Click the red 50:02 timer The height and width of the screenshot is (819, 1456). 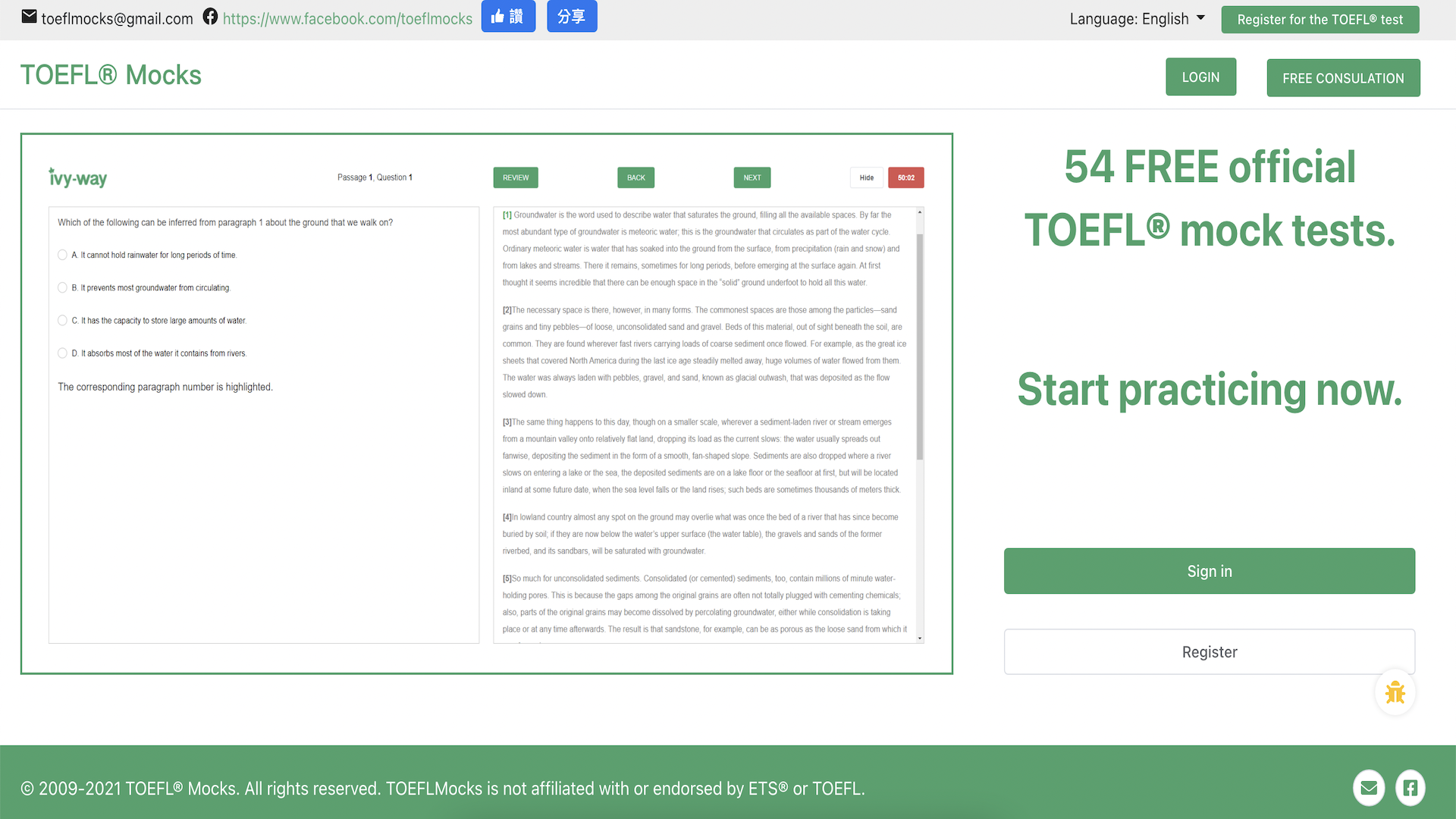pyautogui.click(x=906, y=177)
